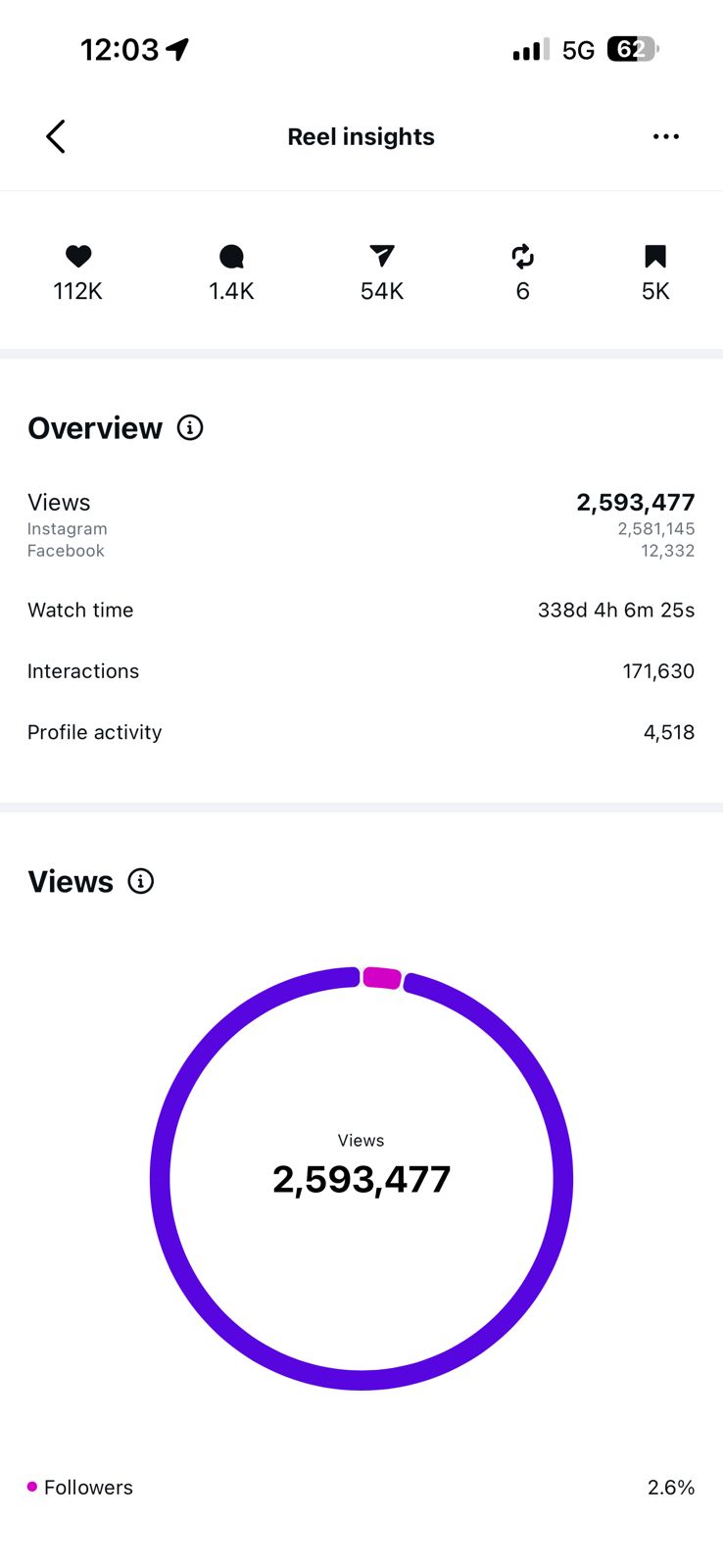Open the three-dot more options menu
The width and height of the screenshot is (723, 1568).
(x=666, y=136)
